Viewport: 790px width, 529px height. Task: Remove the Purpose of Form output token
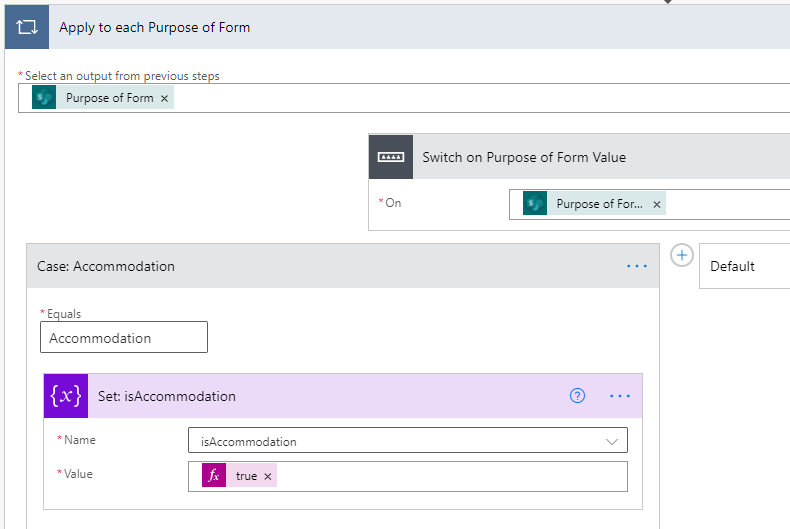[x=164, y=98]
